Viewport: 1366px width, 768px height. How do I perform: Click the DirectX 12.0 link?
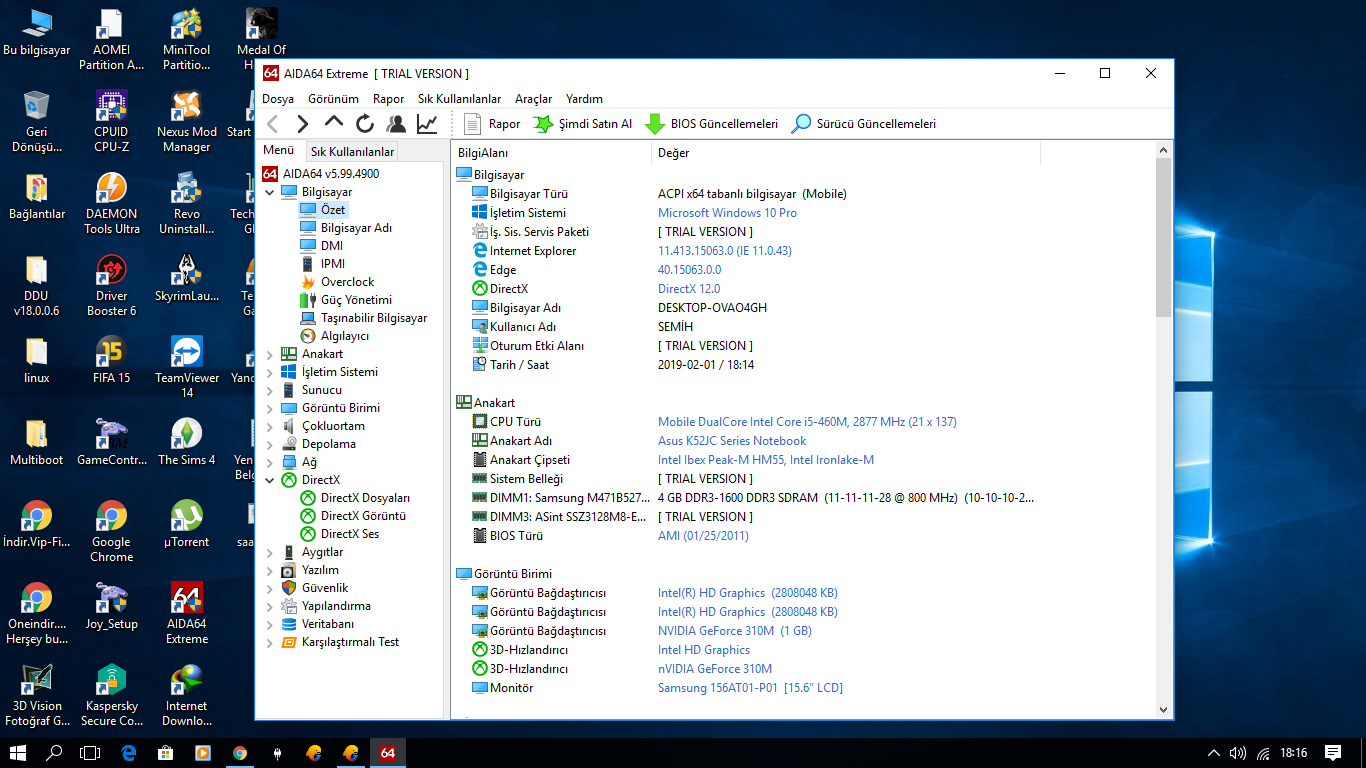pyautogui.click(x=689, y=289)
